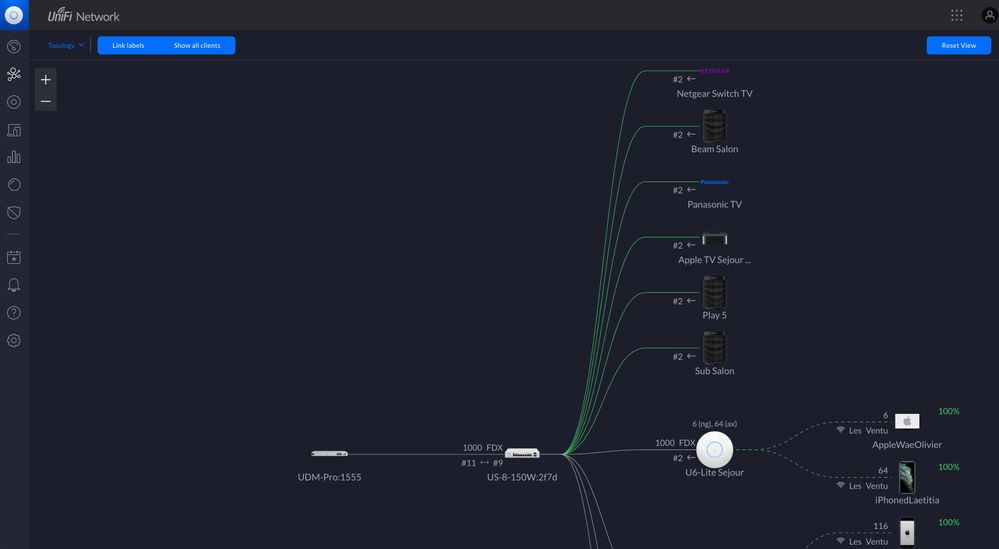Viewport: 999px width, 549px height.
Task: Open the Notifications bell icon
Action: tap(14, 285)
